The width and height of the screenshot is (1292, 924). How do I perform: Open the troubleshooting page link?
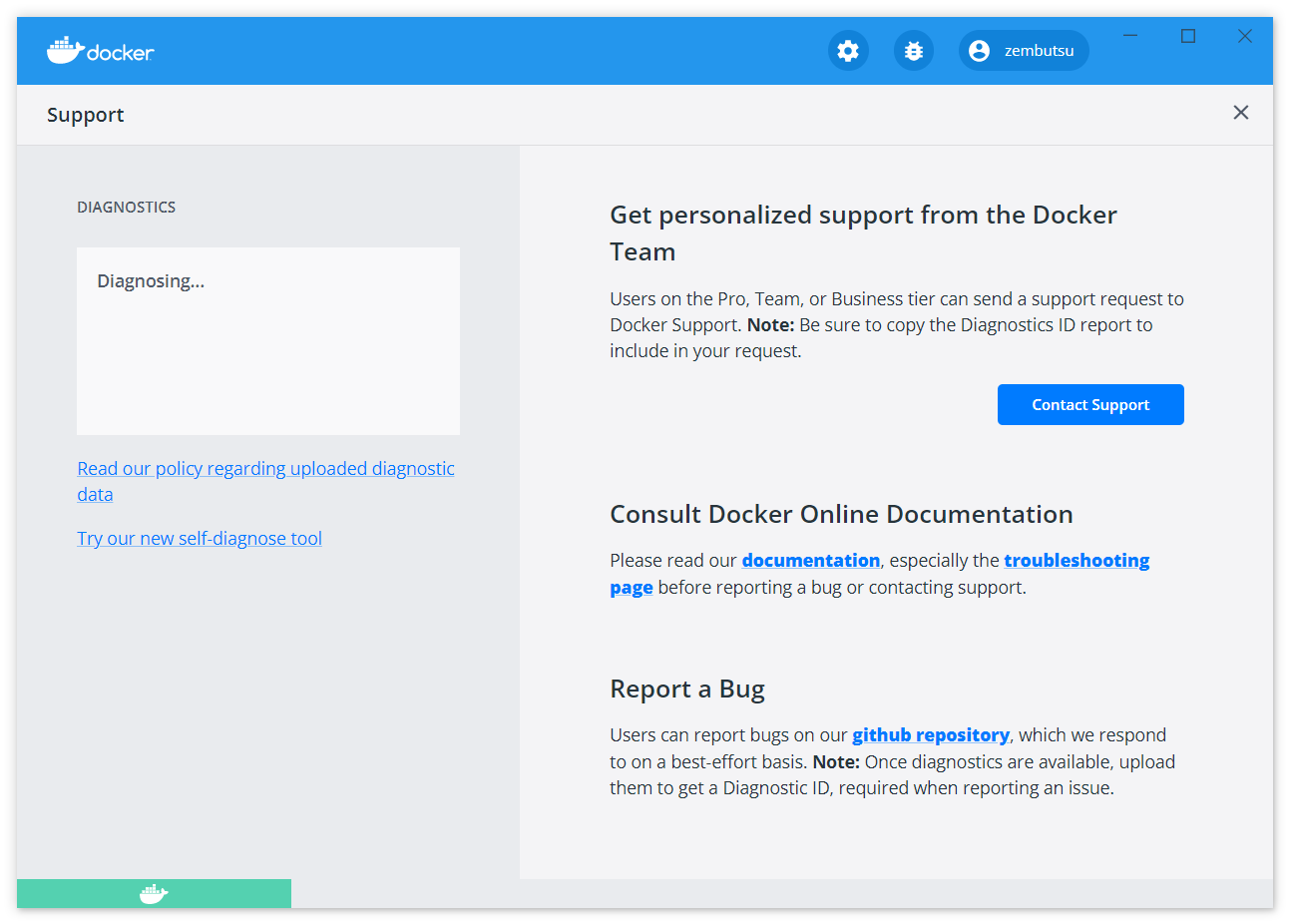(1077, 561)
